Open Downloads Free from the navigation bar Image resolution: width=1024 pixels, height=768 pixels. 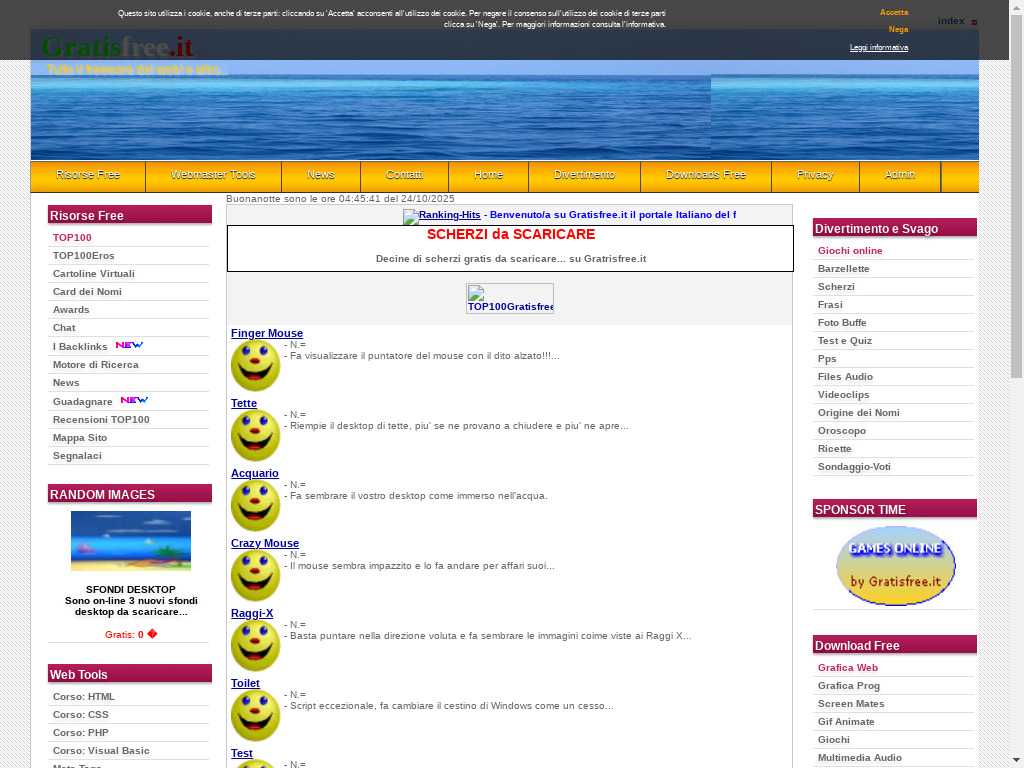point(705,175)
